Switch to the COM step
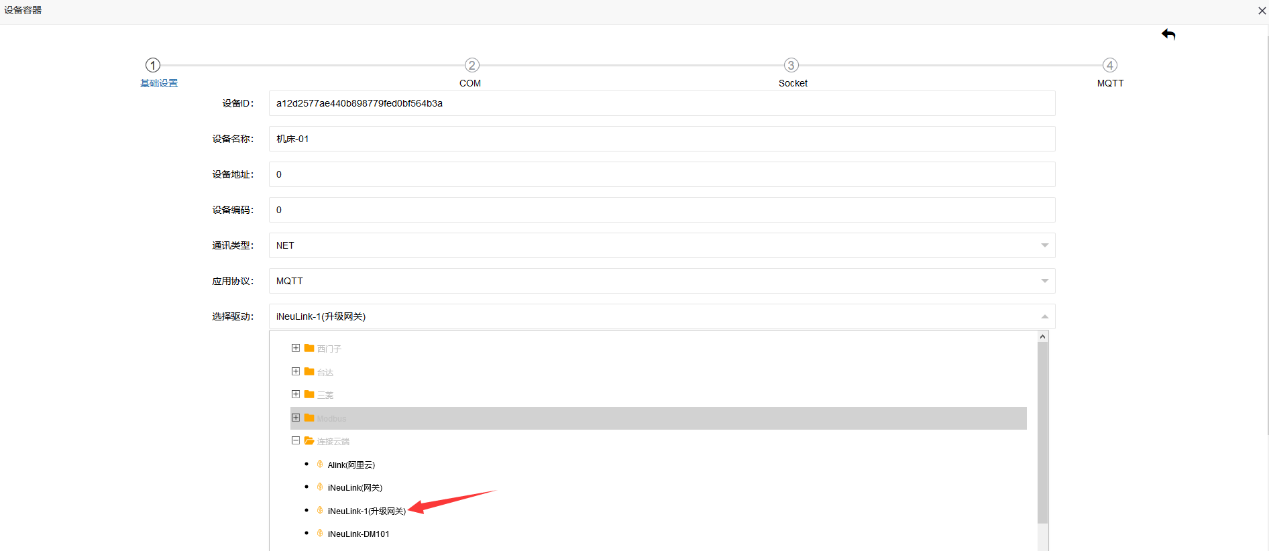Image resolution: width=1269 pixels, height=551 pixels. click(472, 65)
